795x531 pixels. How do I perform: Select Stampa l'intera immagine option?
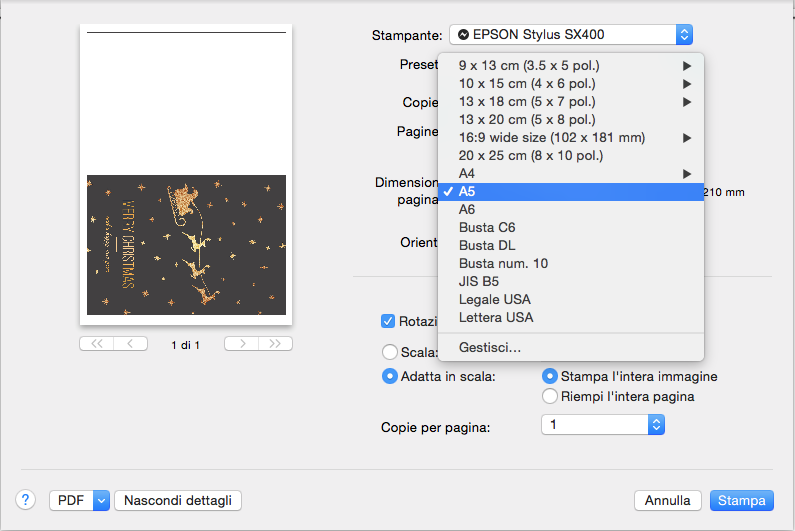[x=550, y=376]
